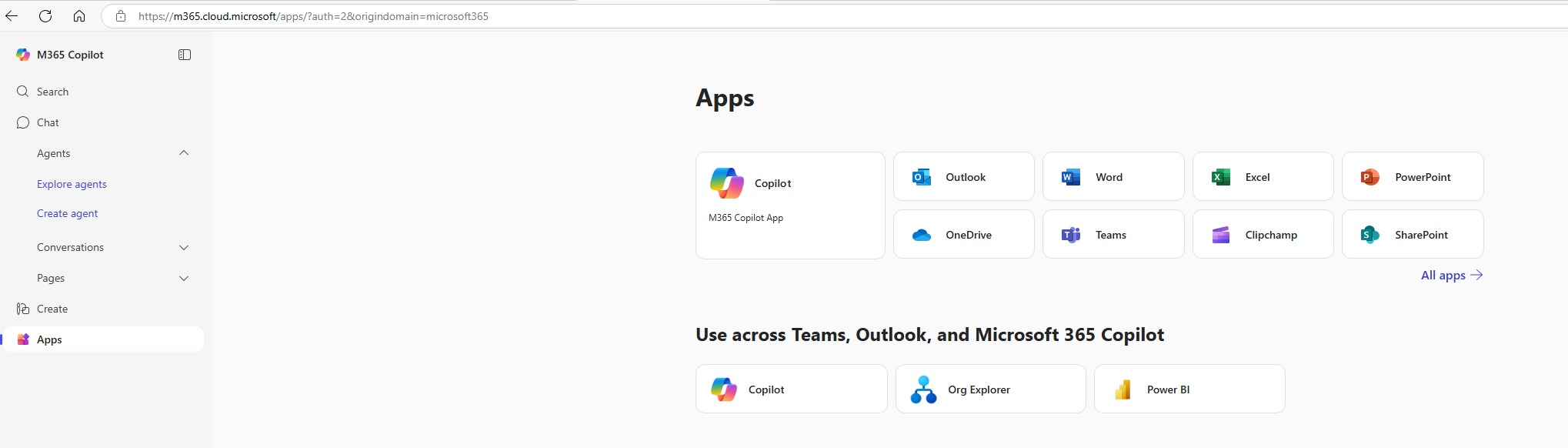Click the PowerPoint icon
The height and width of the screenshot is (448, 1568).
pyautogui.click(x=1370, y=177)
